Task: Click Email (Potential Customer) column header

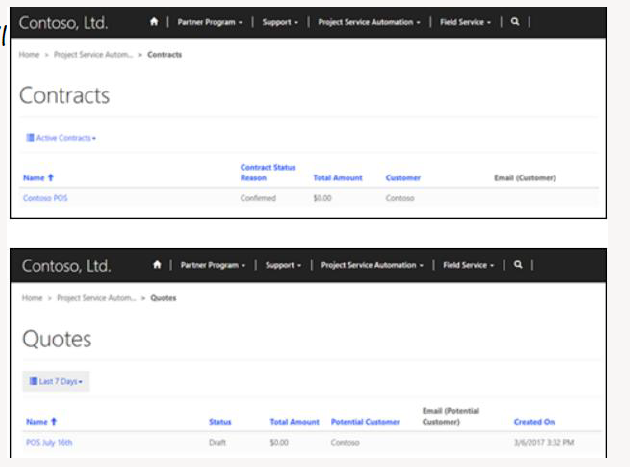Action: point(451,416)
